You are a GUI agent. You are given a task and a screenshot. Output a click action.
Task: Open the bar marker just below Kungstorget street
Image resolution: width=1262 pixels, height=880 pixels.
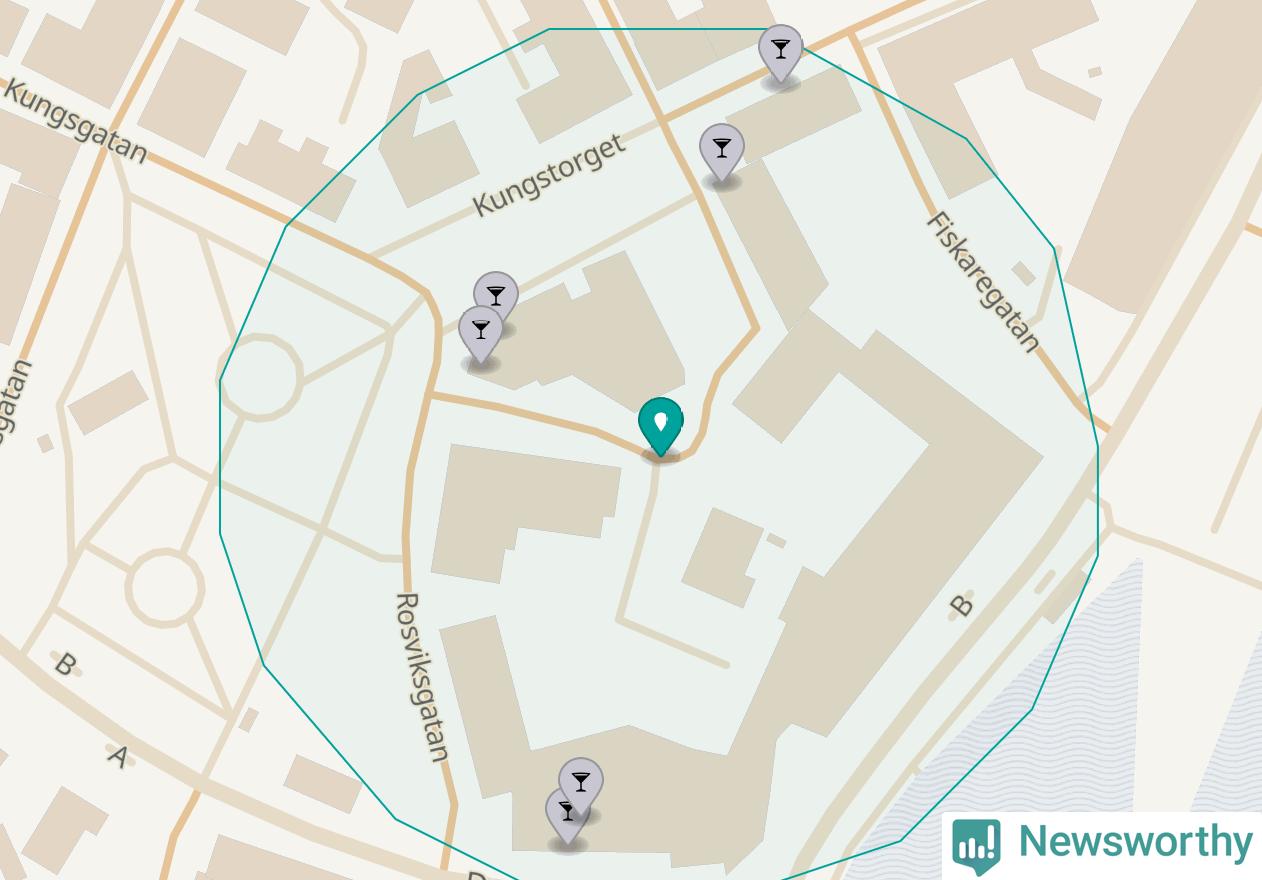click(721, 154)
